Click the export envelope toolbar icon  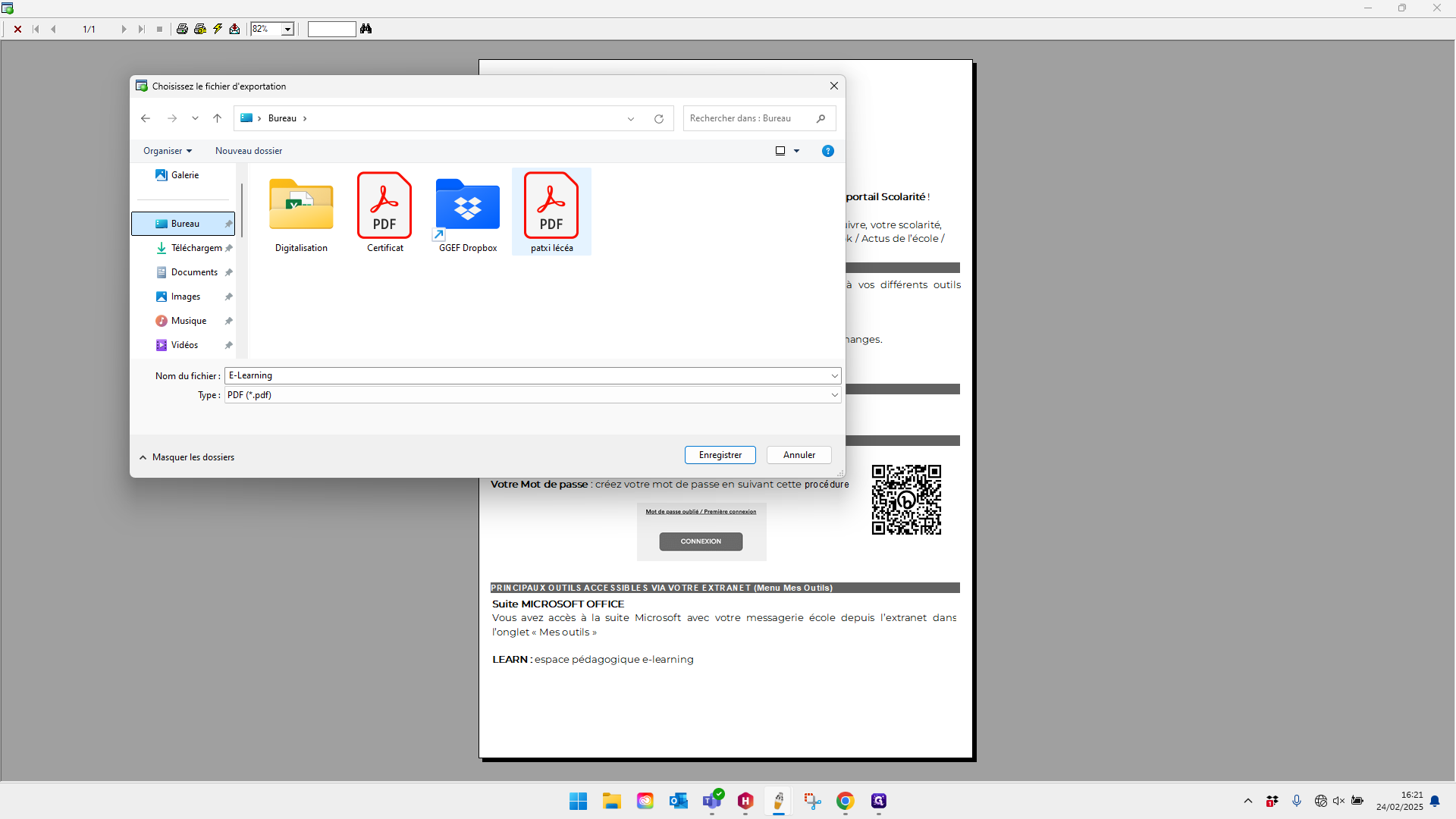pos(235,29)
